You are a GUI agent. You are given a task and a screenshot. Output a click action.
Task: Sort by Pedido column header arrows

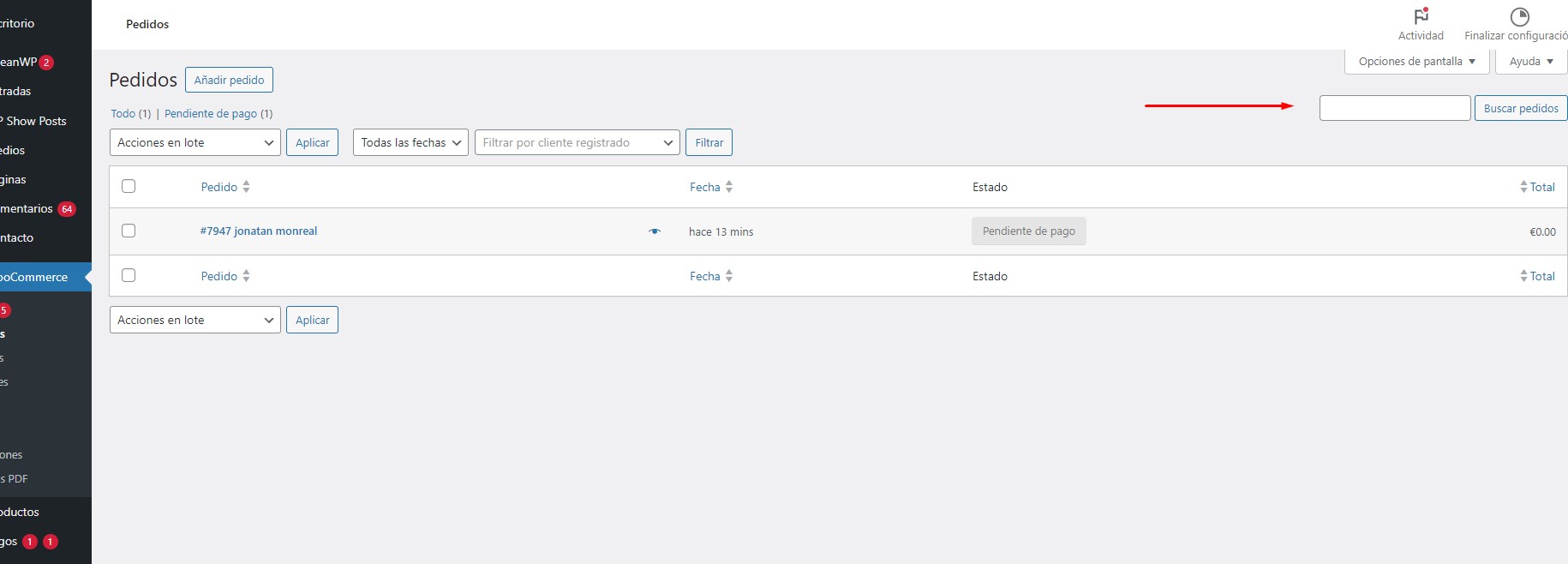coord(246,187)
